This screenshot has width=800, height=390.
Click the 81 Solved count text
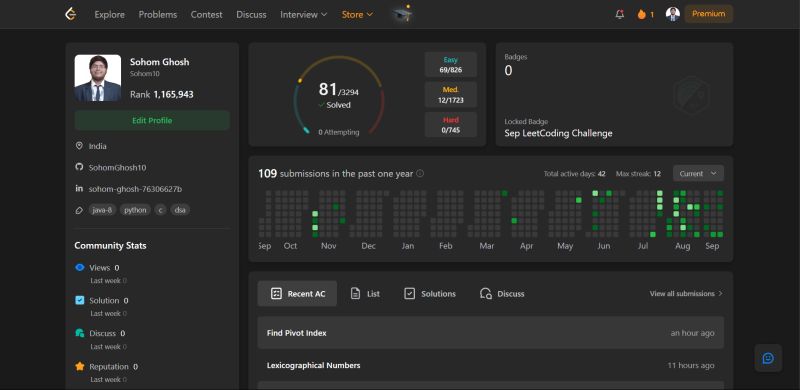pos(338,95)
